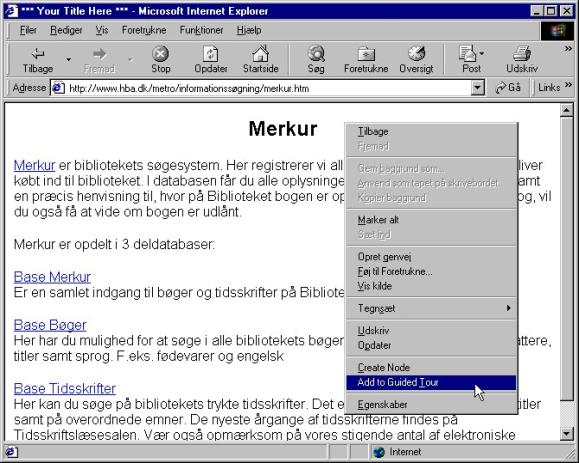Open Egenskaber in the context menu
This screenshot has width=579, height=463.
click(x=431, y=404)
